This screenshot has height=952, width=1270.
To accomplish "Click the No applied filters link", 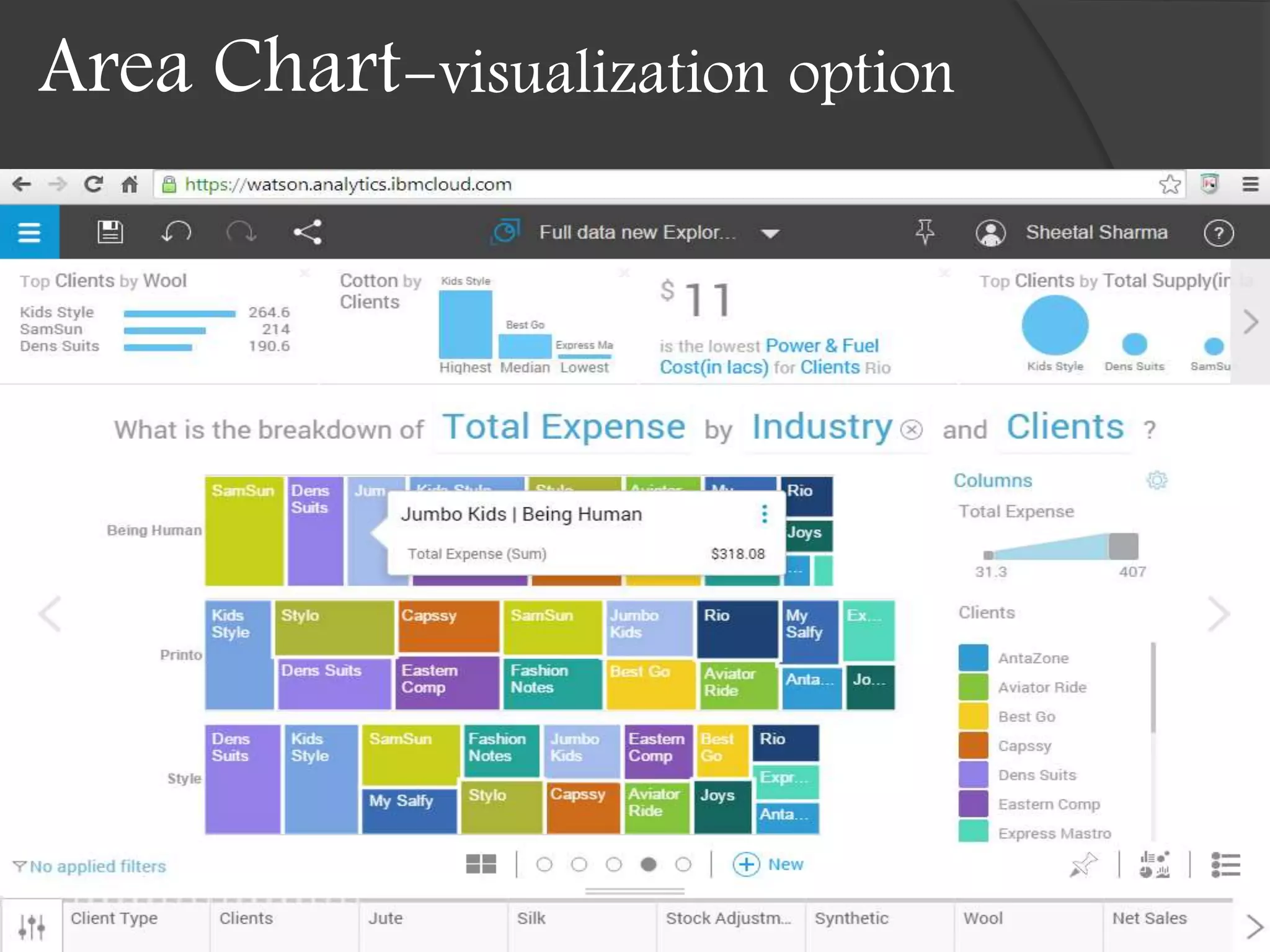I will (x=90, y=866).
